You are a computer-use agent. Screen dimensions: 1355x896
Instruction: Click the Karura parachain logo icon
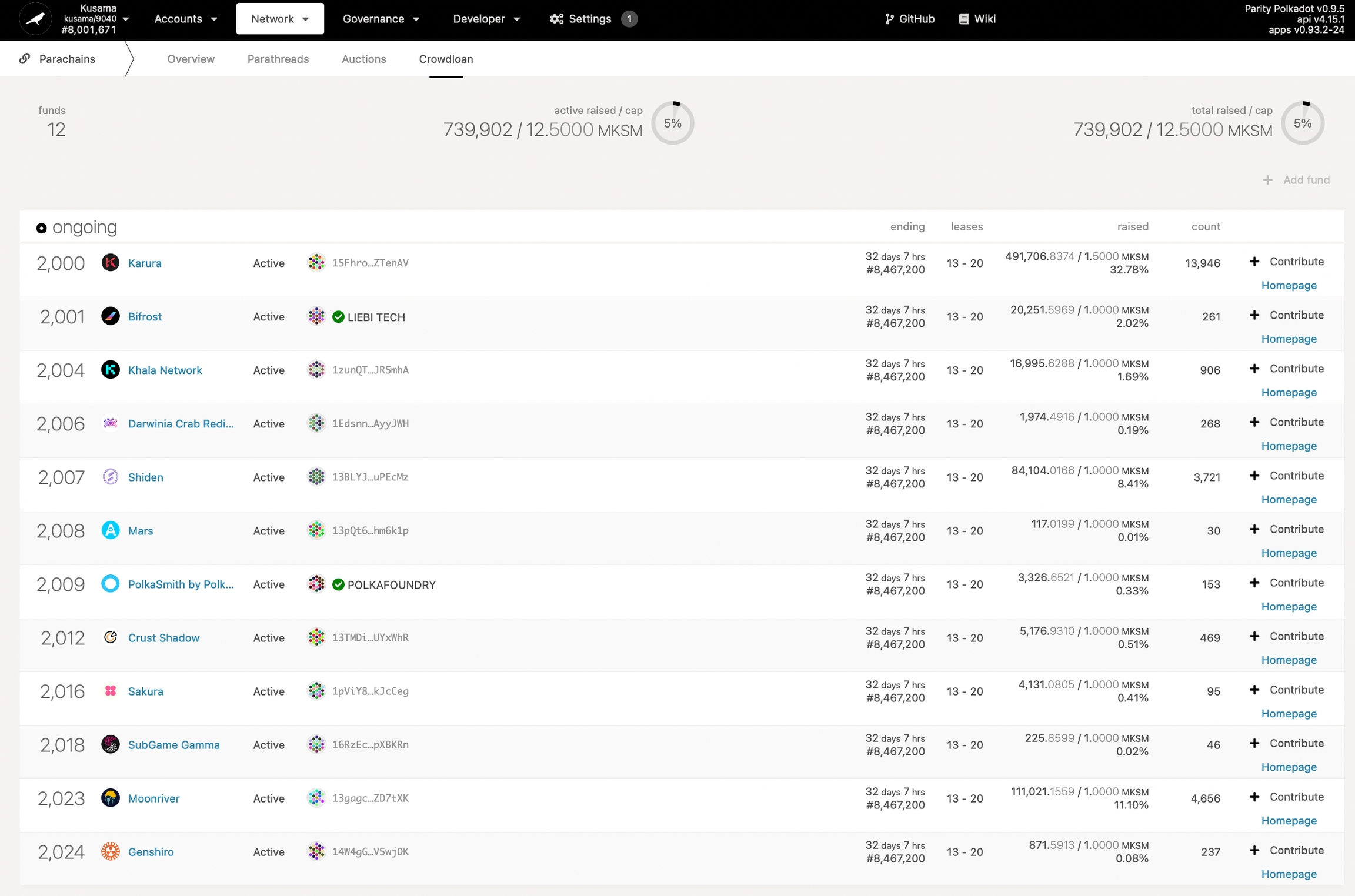[x=110, y=262]
